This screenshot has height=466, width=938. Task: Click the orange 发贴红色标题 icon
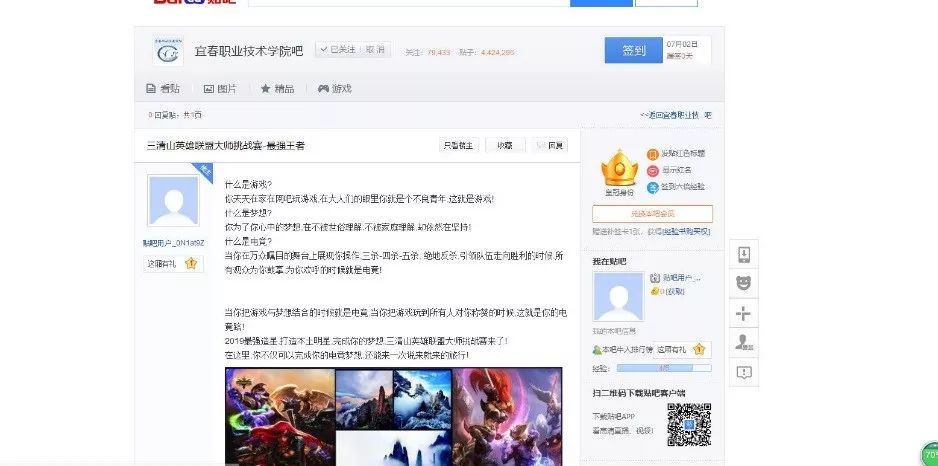(x=653, y=154)
